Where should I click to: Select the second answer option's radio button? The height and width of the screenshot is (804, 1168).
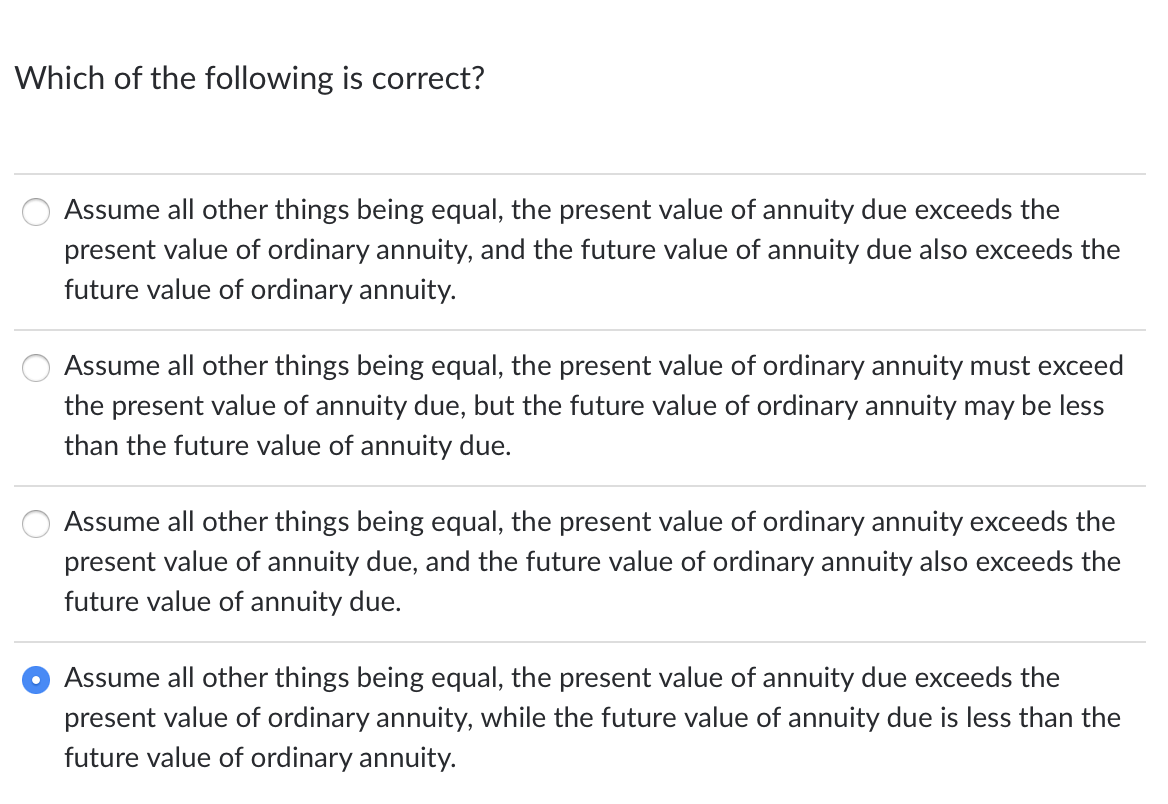click(36, 368)
